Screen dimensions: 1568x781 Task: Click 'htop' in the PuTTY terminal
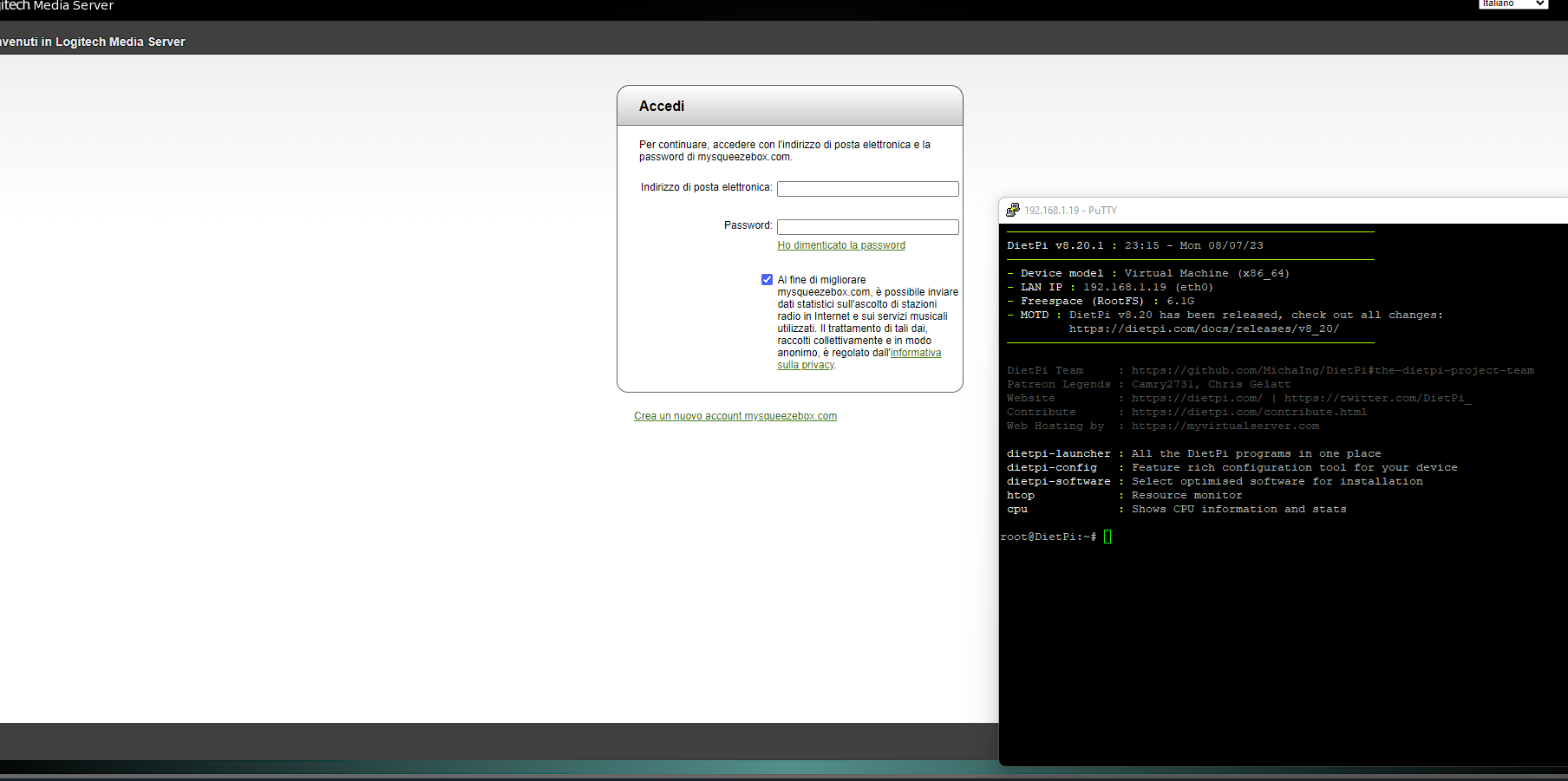pyautogui.click(x=1021, y=495)
